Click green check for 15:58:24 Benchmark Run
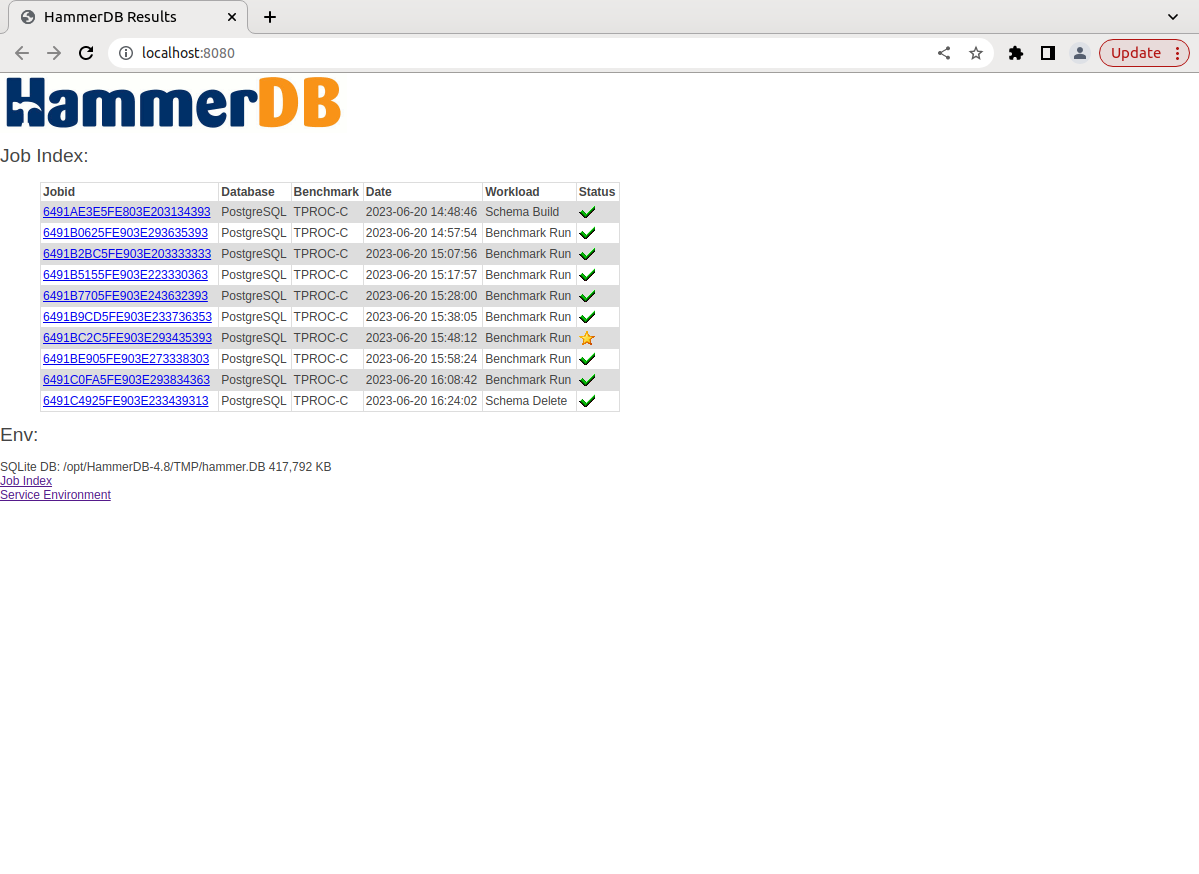Image resolution: width=1199 pixels, height=874 pixels. 587,359
